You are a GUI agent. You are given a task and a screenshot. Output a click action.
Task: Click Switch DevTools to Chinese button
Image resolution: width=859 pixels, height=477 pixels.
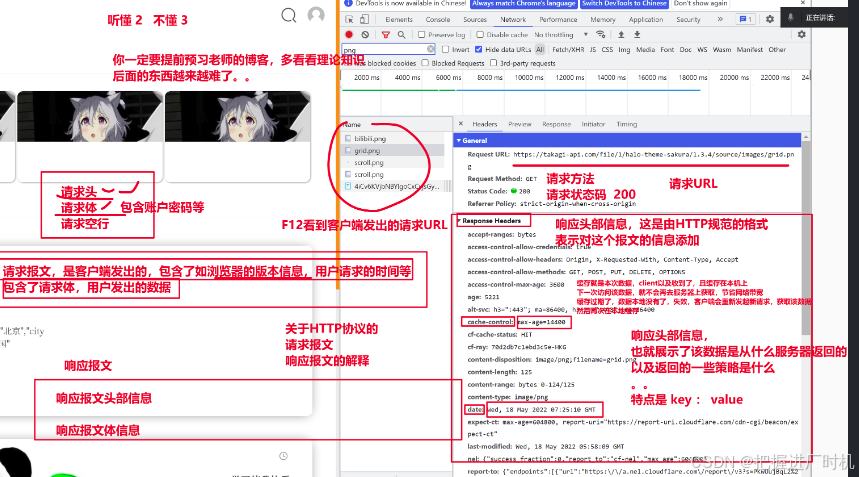625,3
